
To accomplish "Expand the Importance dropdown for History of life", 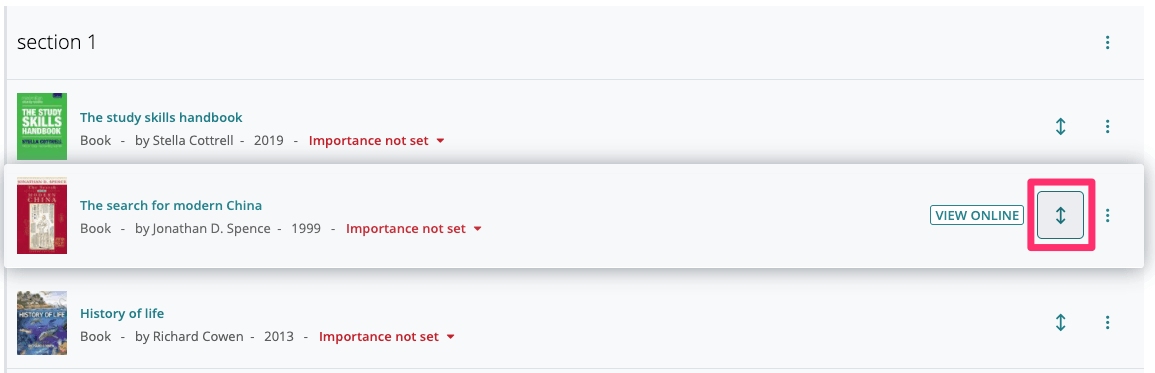I will point(387,336).
